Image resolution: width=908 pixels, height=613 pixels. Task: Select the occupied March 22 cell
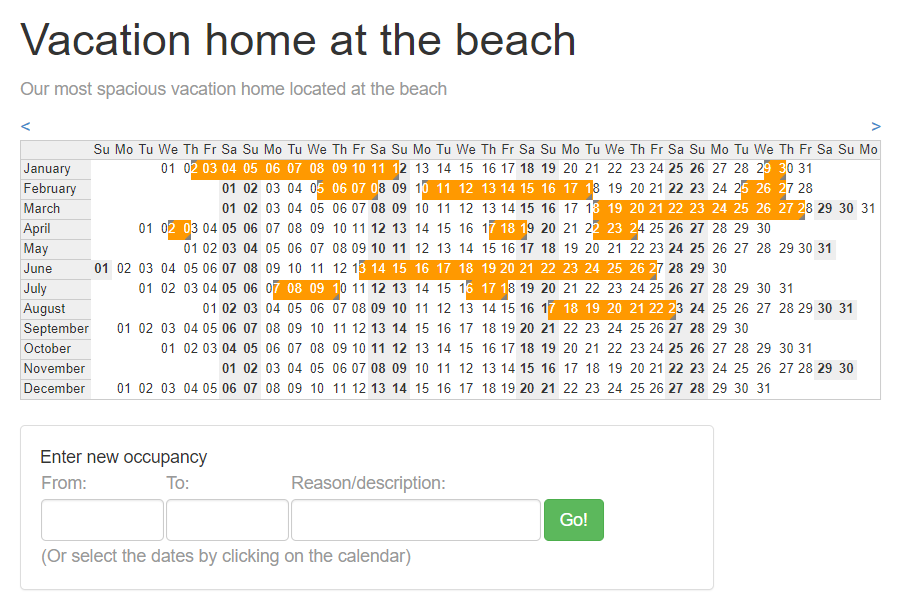click(x=676, y=208)
